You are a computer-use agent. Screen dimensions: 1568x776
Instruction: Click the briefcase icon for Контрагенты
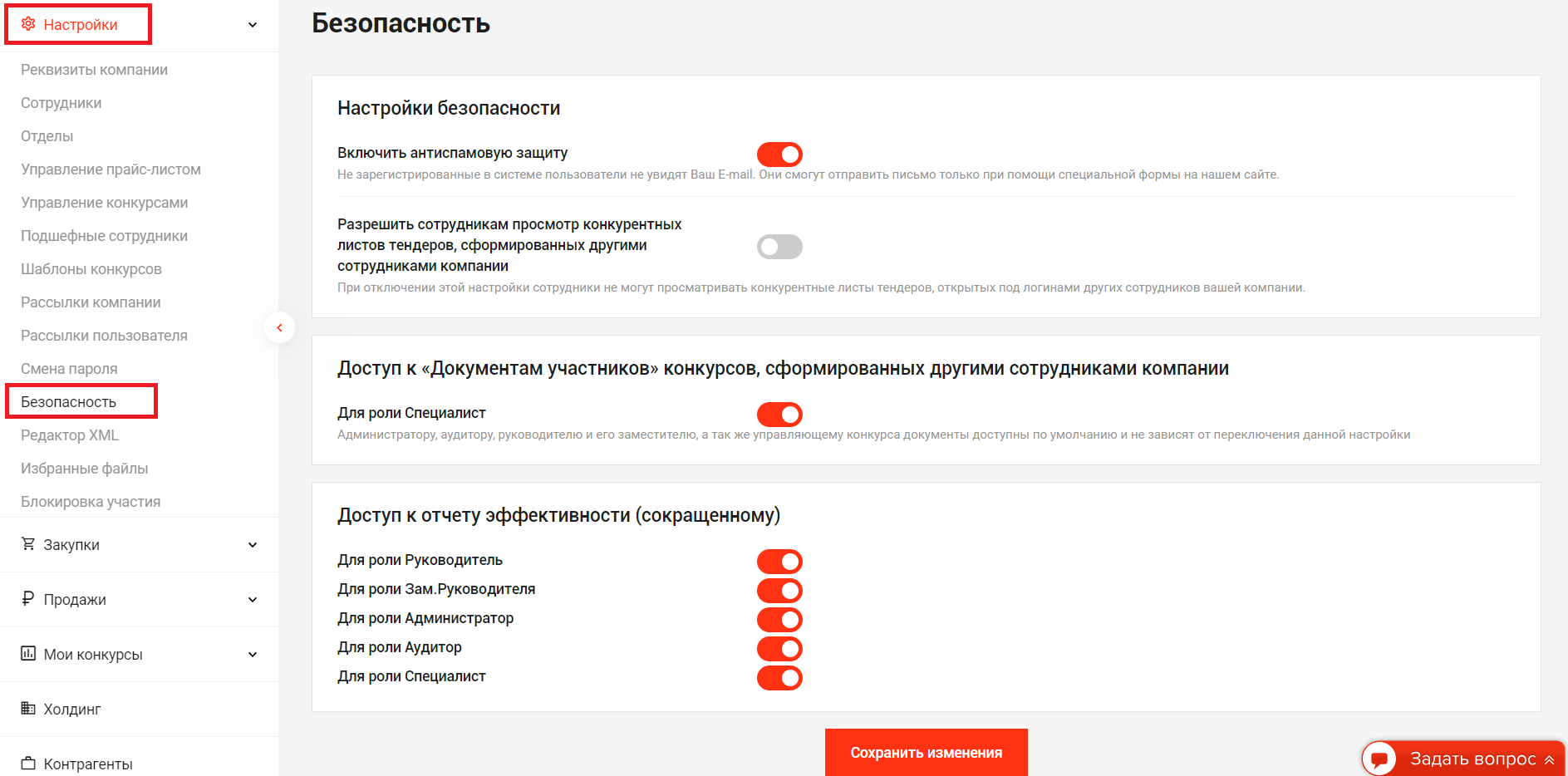(x=28, y=764)
